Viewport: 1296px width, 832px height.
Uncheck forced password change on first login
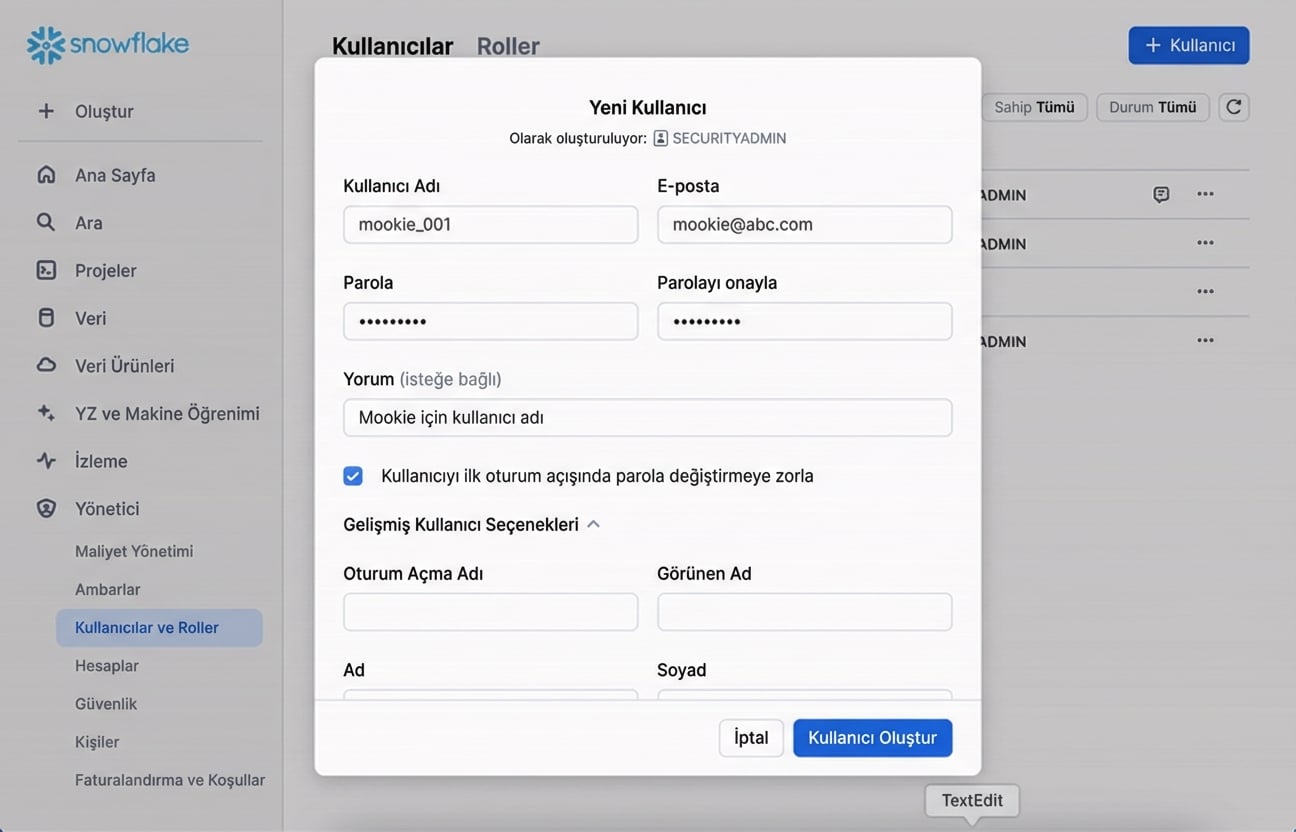pos(353,475)
